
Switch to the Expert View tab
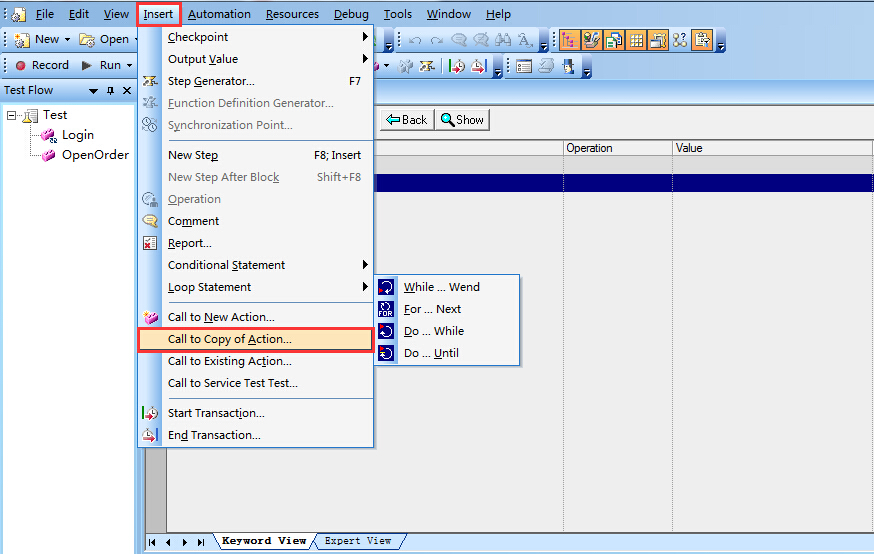pyautogui.click(x=358, y=541)
